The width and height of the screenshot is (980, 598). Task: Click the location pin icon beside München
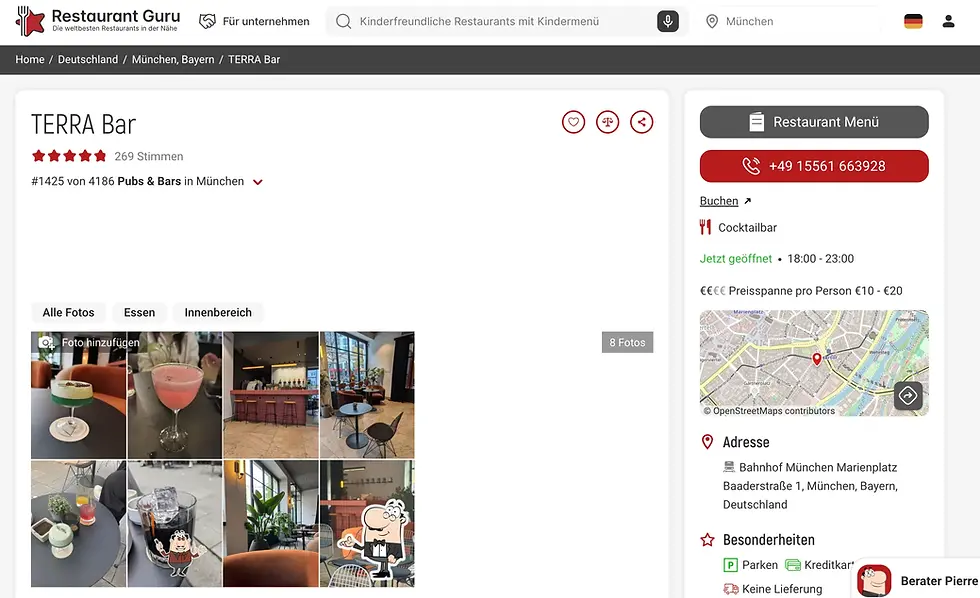(712, 21)
